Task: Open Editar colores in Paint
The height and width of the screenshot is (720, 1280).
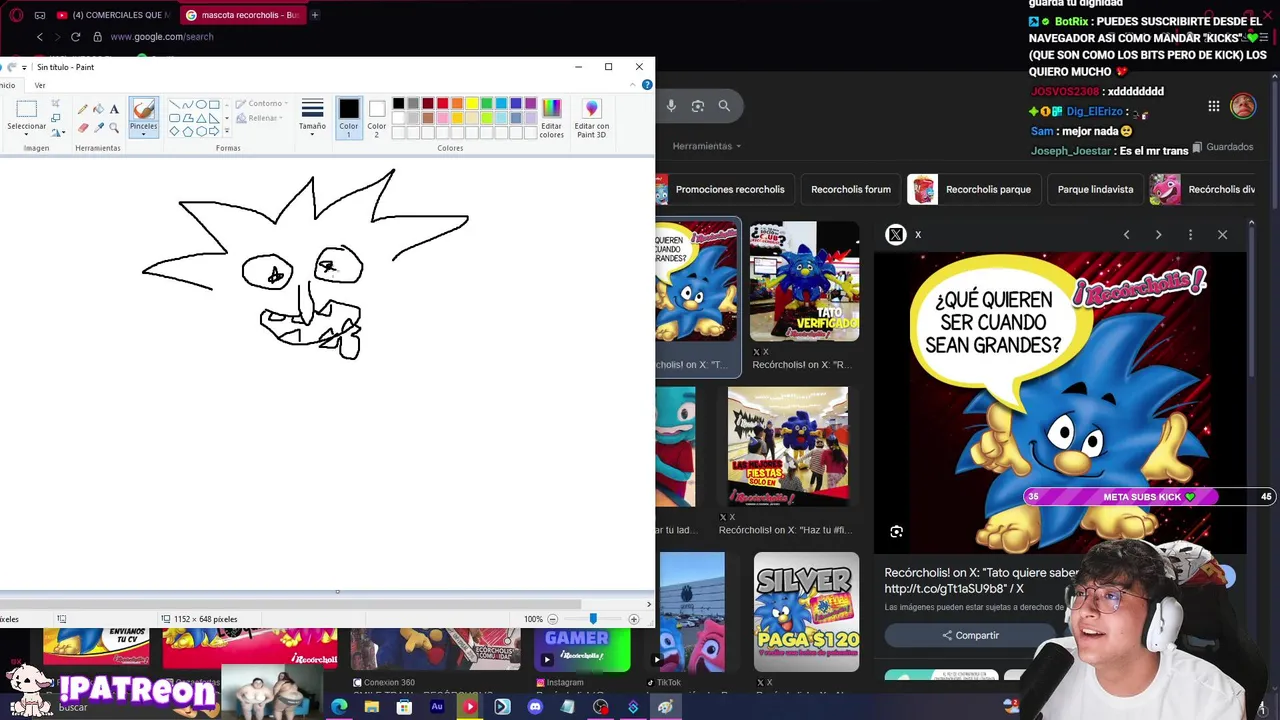Action: [x=552, y=117]
